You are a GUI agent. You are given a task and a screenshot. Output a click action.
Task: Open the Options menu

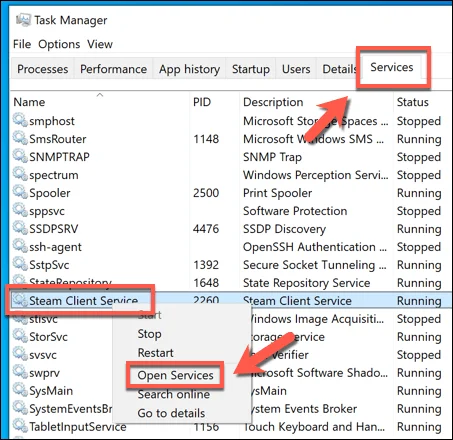[x=59, y=44]
